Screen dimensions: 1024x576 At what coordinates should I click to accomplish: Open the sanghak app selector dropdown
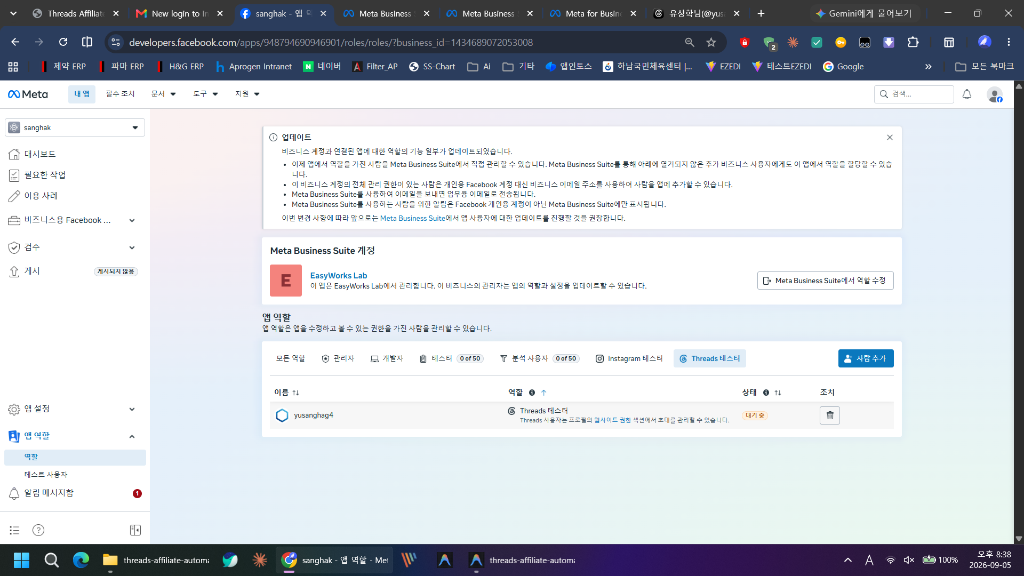[x=75, y=127]
